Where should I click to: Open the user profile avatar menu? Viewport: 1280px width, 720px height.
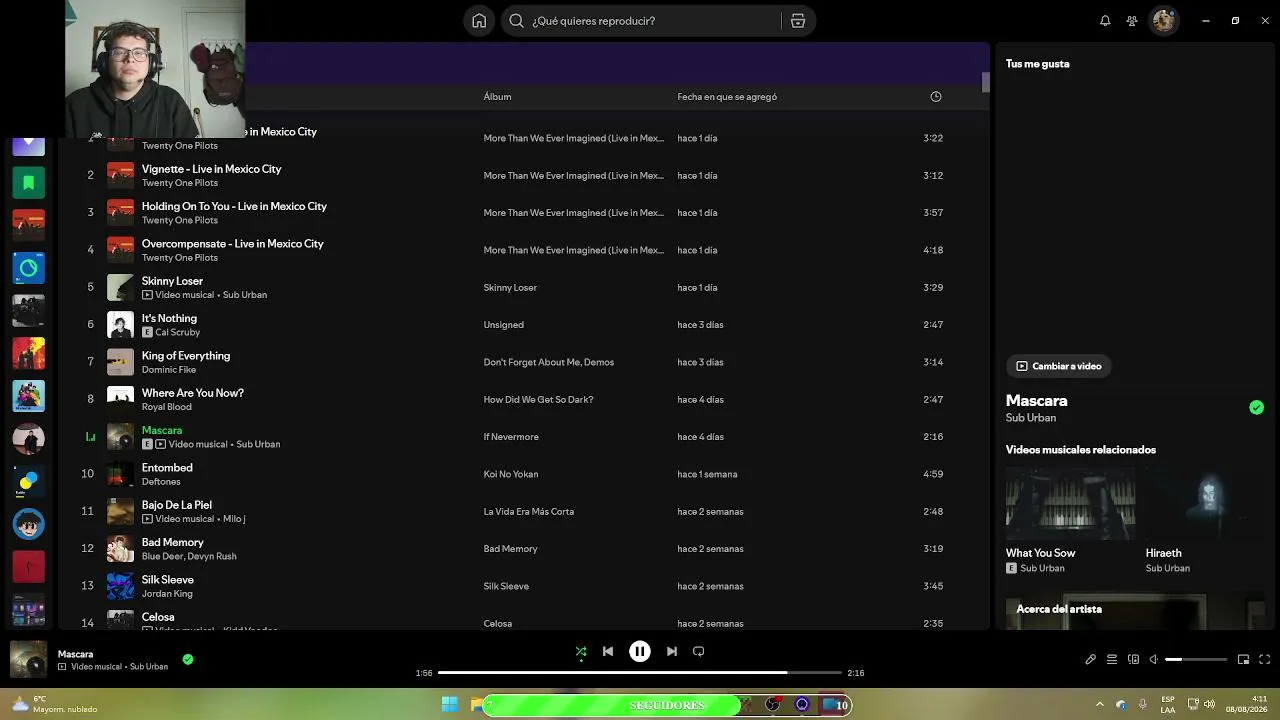1163,21
